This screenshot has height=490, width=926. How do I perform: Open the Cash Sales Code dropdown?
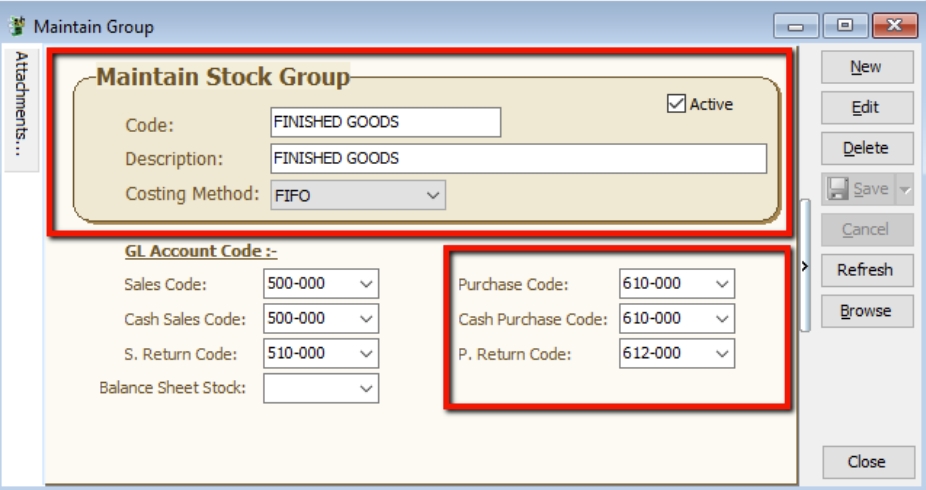[365, 318]
